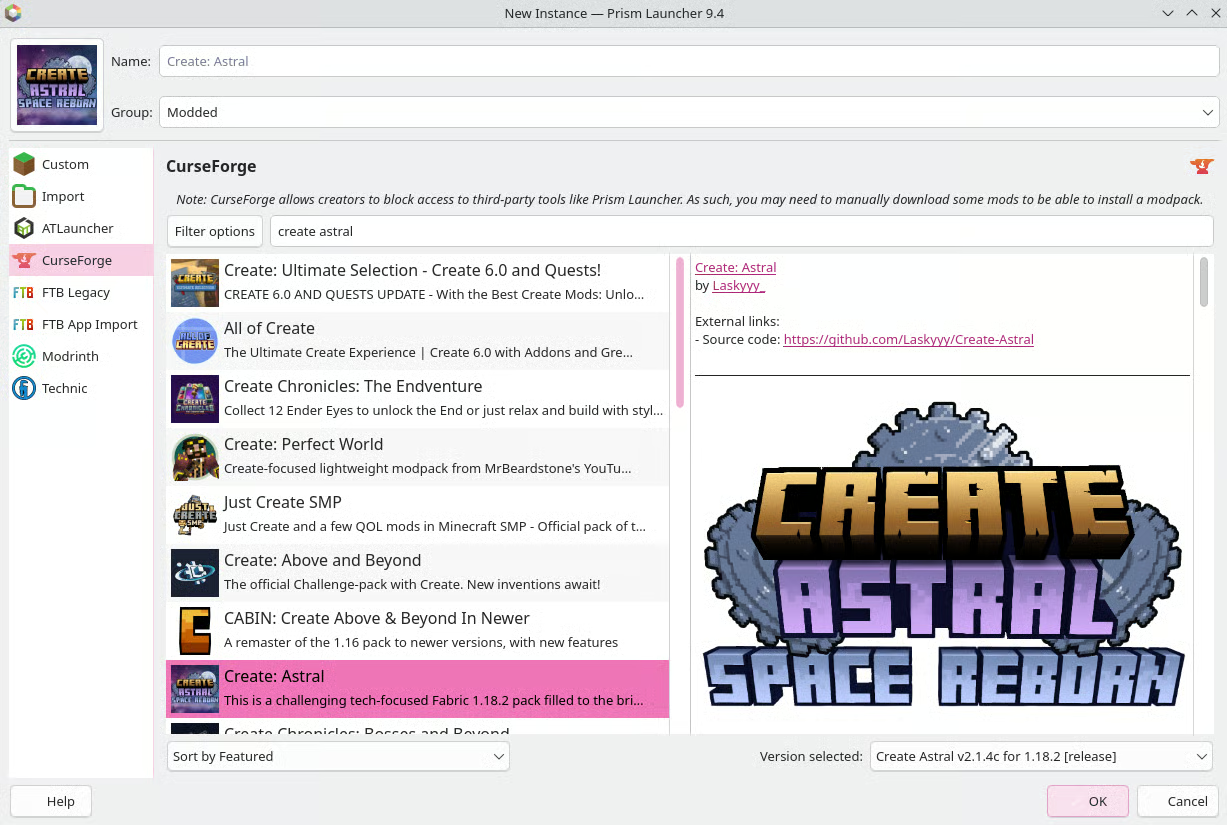
Task: Click the Name input field
Action: coord(688,61)
